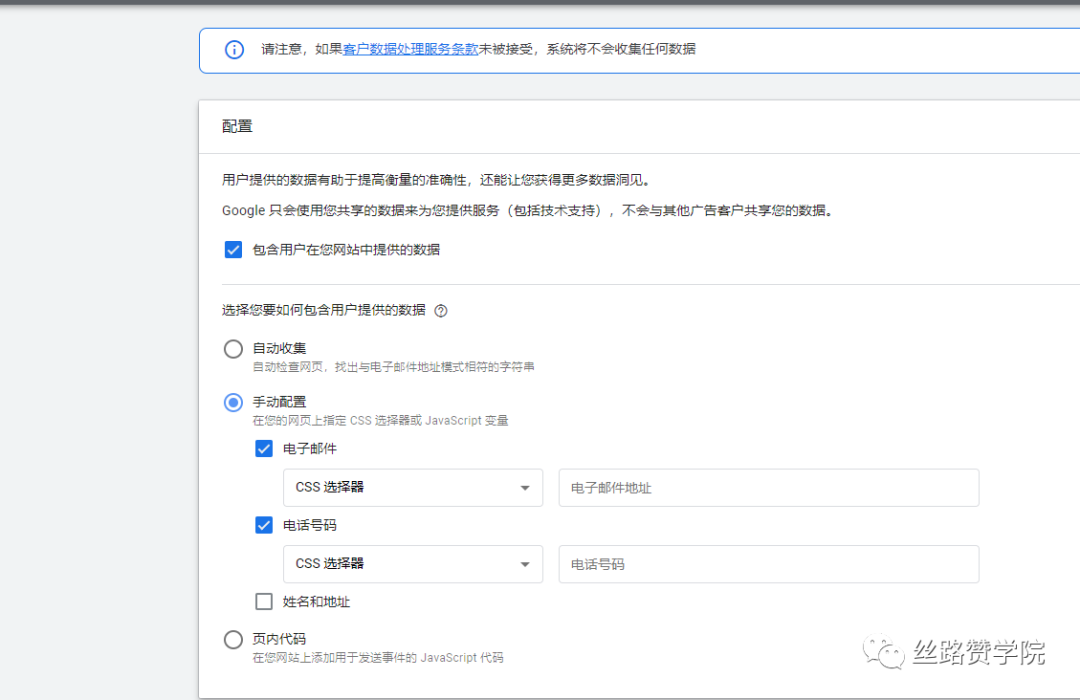This screenshot has width=1080, height=700.
Task: Click the dropdown arrow on the email CSS 选择器
Action: tap(524, 488)
